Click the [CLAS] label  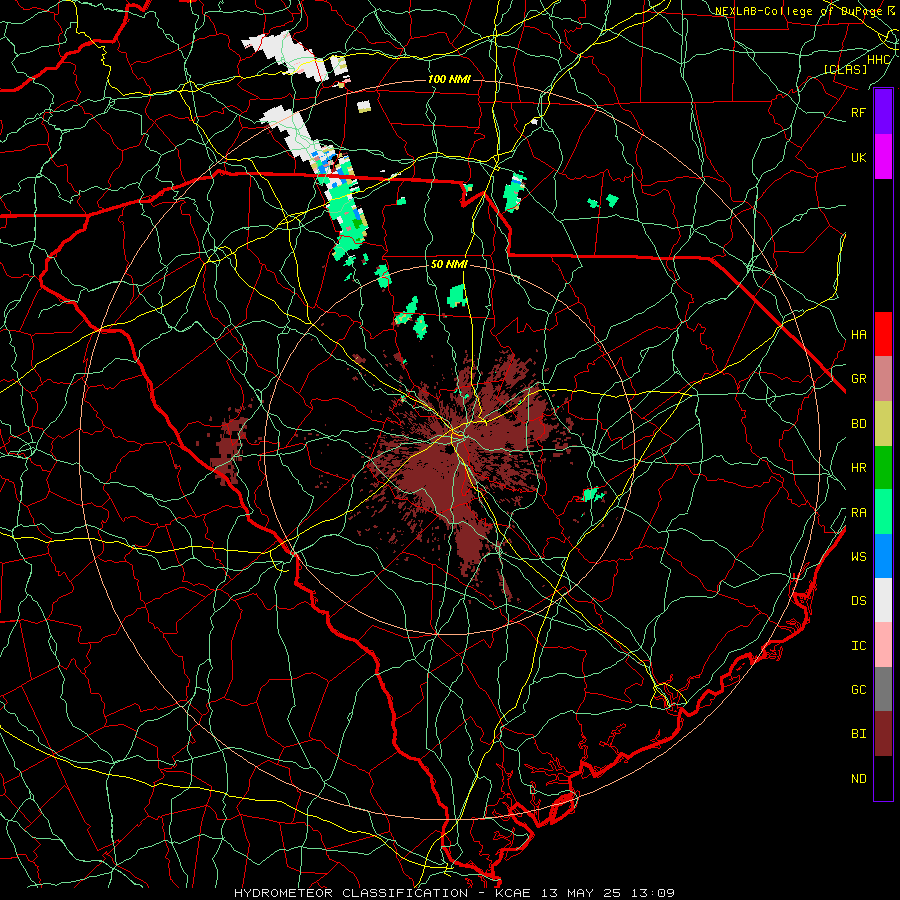point(845,69)
